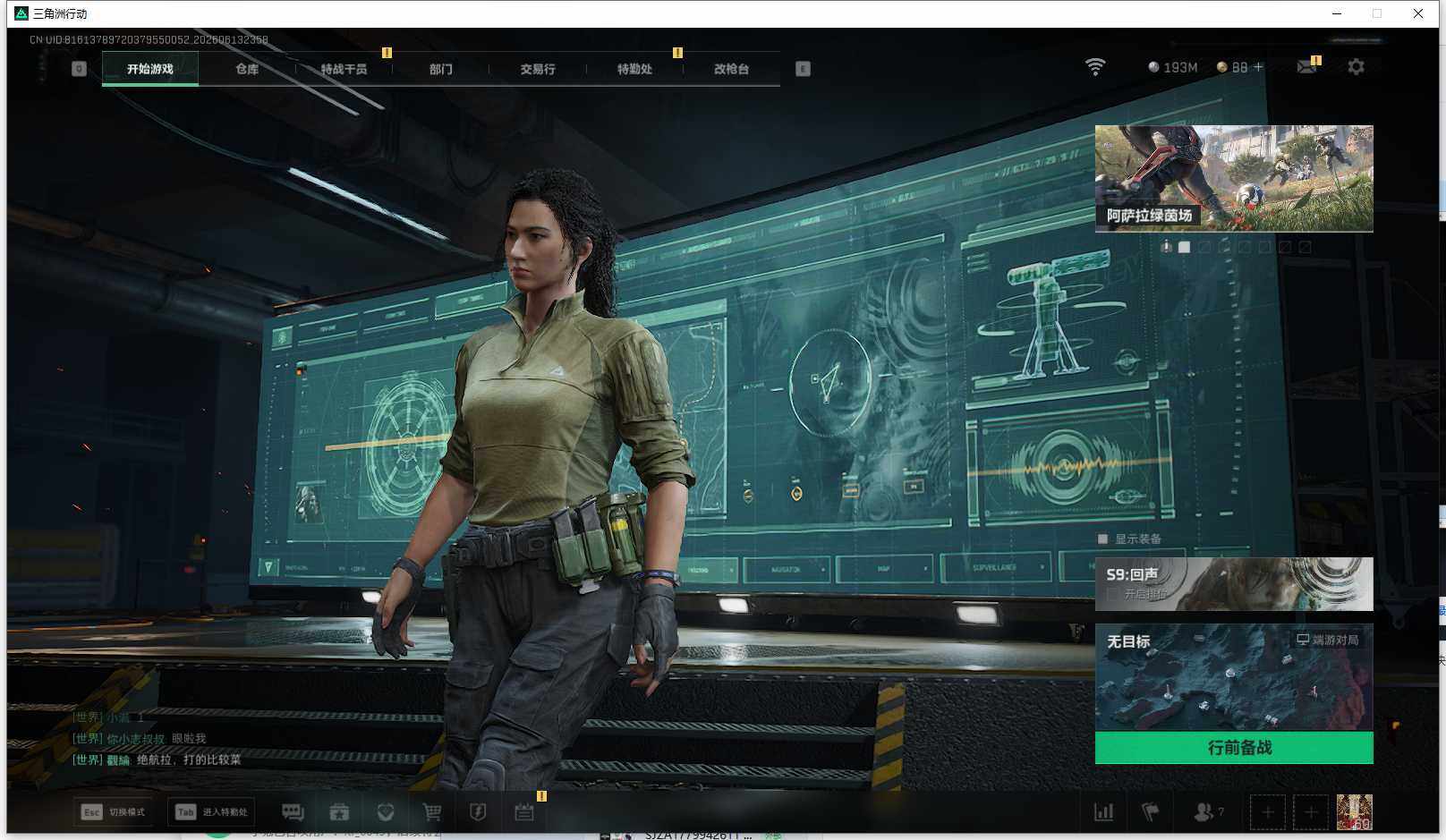
Task: Click the world chat message 绝航拉，打的比较菜
Action: [x=189, y=759]
